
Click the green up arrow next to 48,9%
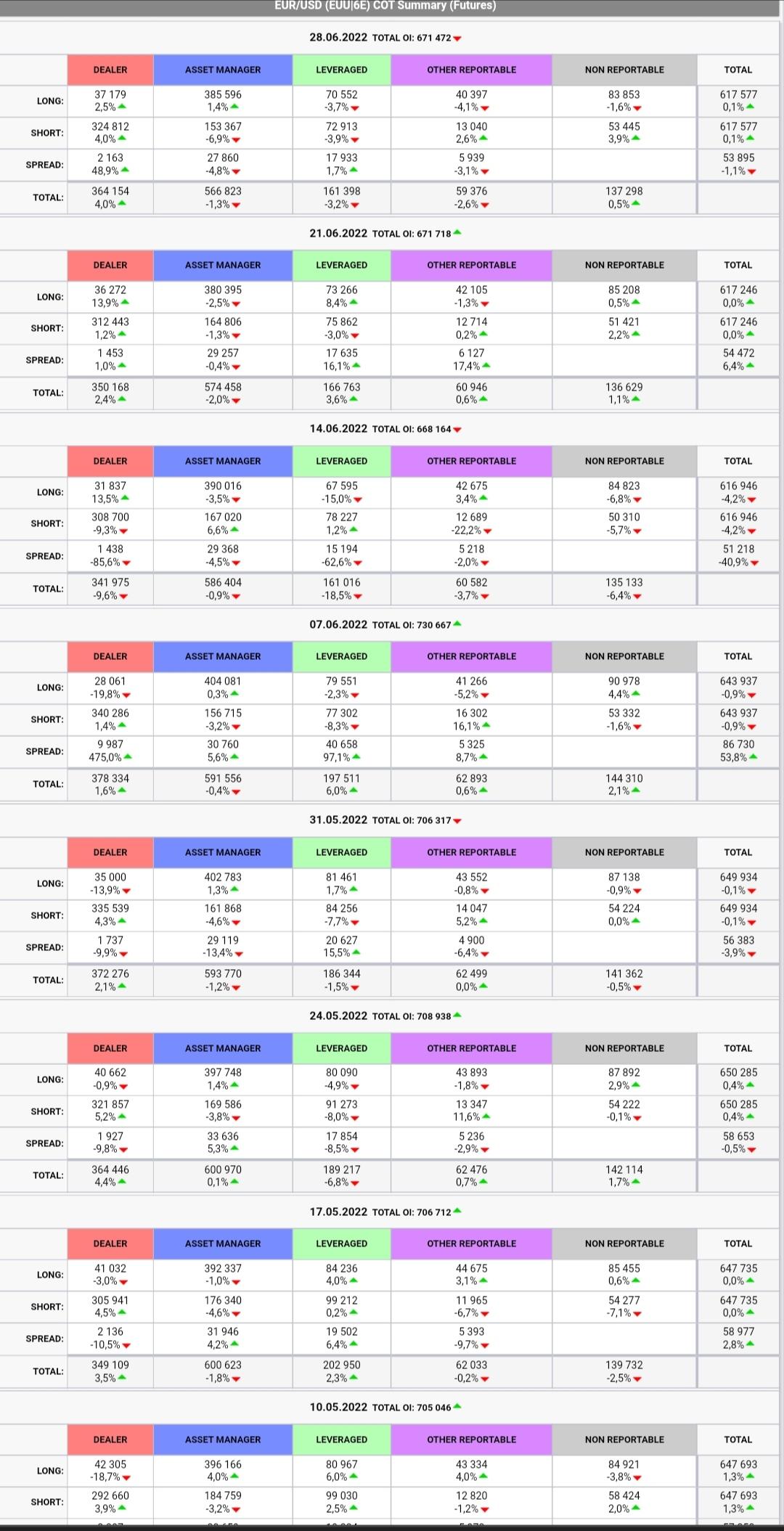click(125, 170)
